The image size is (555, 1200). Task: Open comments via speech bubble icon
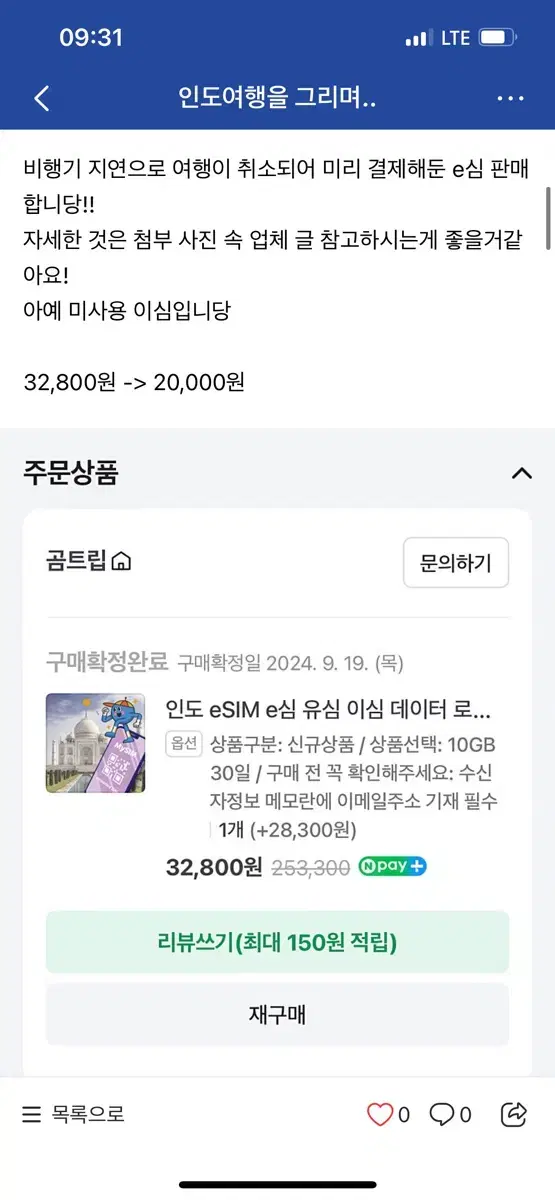click(441, 1114)
